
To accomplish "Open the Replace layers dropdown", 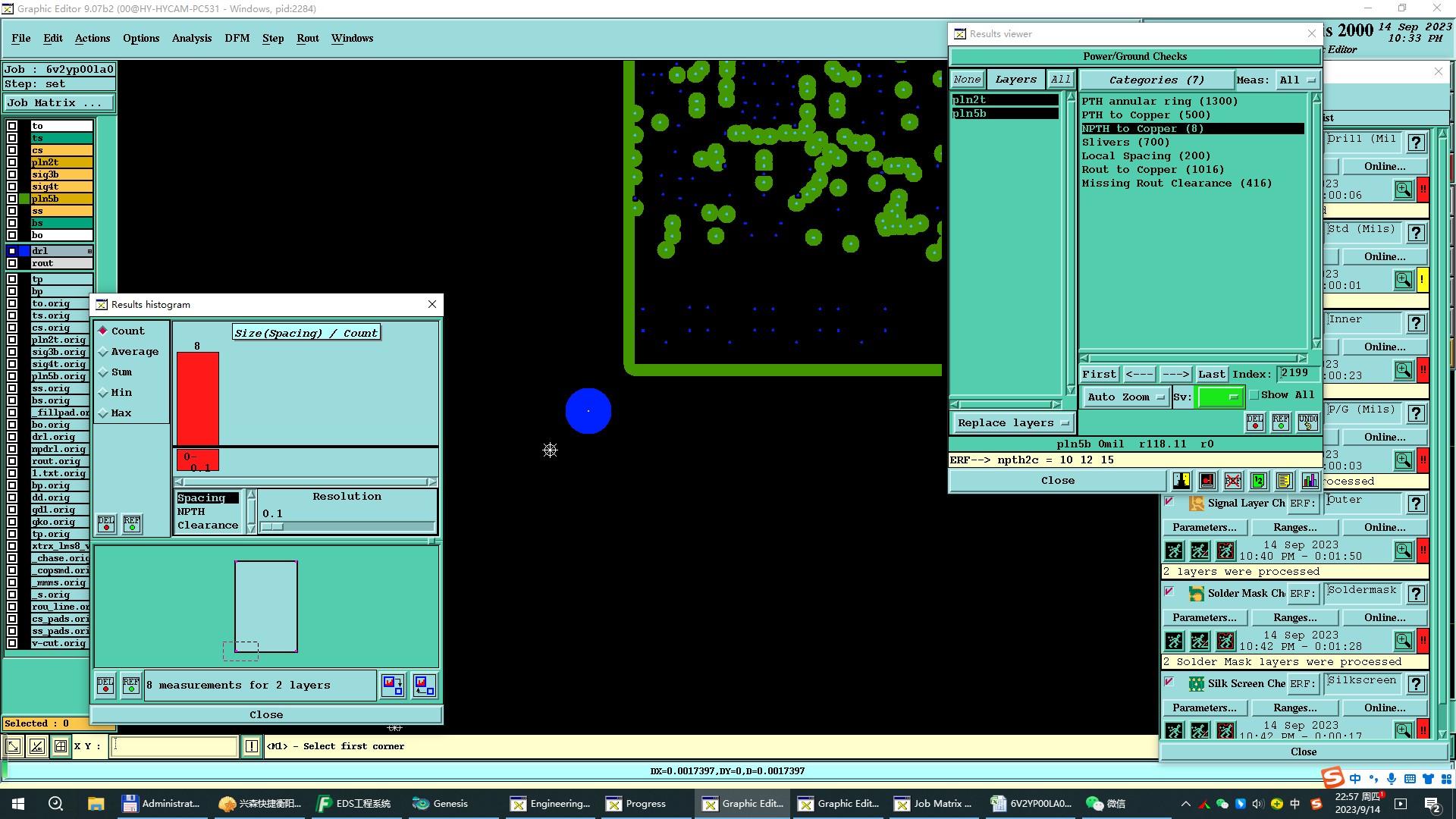I will pyautogui.click(x=1012, y=423).
